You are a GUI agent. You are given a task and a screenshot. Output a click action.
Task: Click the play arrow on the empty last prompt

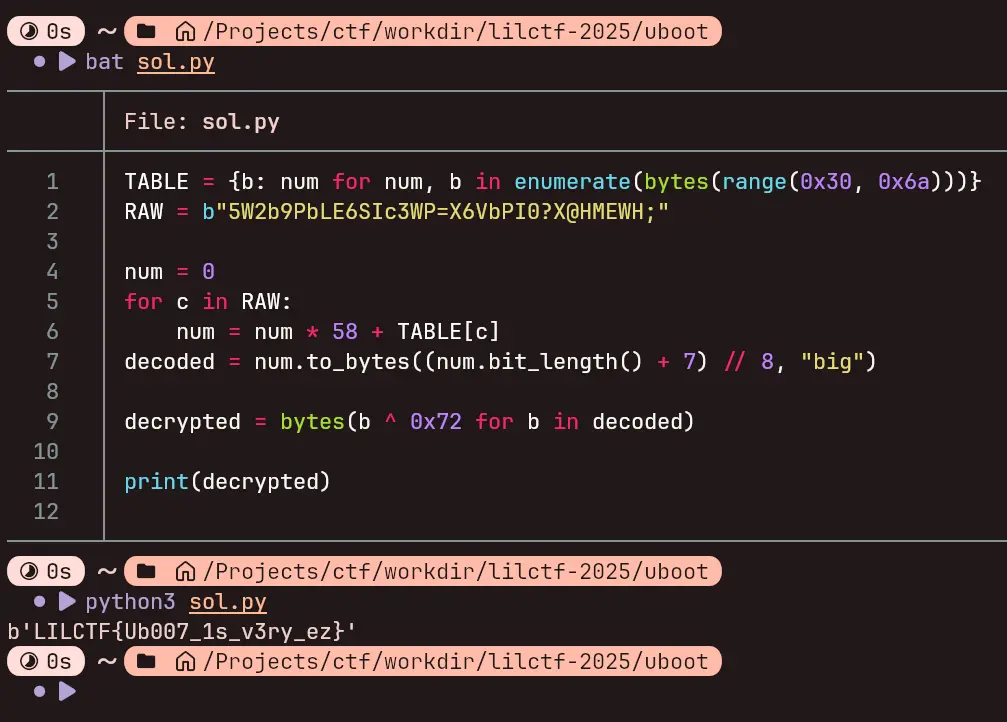point(67,691)
